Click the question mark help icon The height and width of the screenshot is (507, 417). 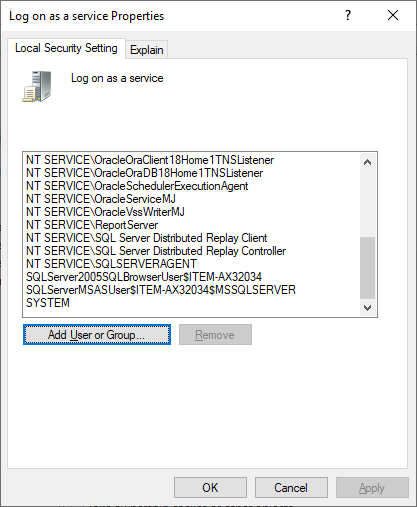pyautogui.click(x=348, y=15)
